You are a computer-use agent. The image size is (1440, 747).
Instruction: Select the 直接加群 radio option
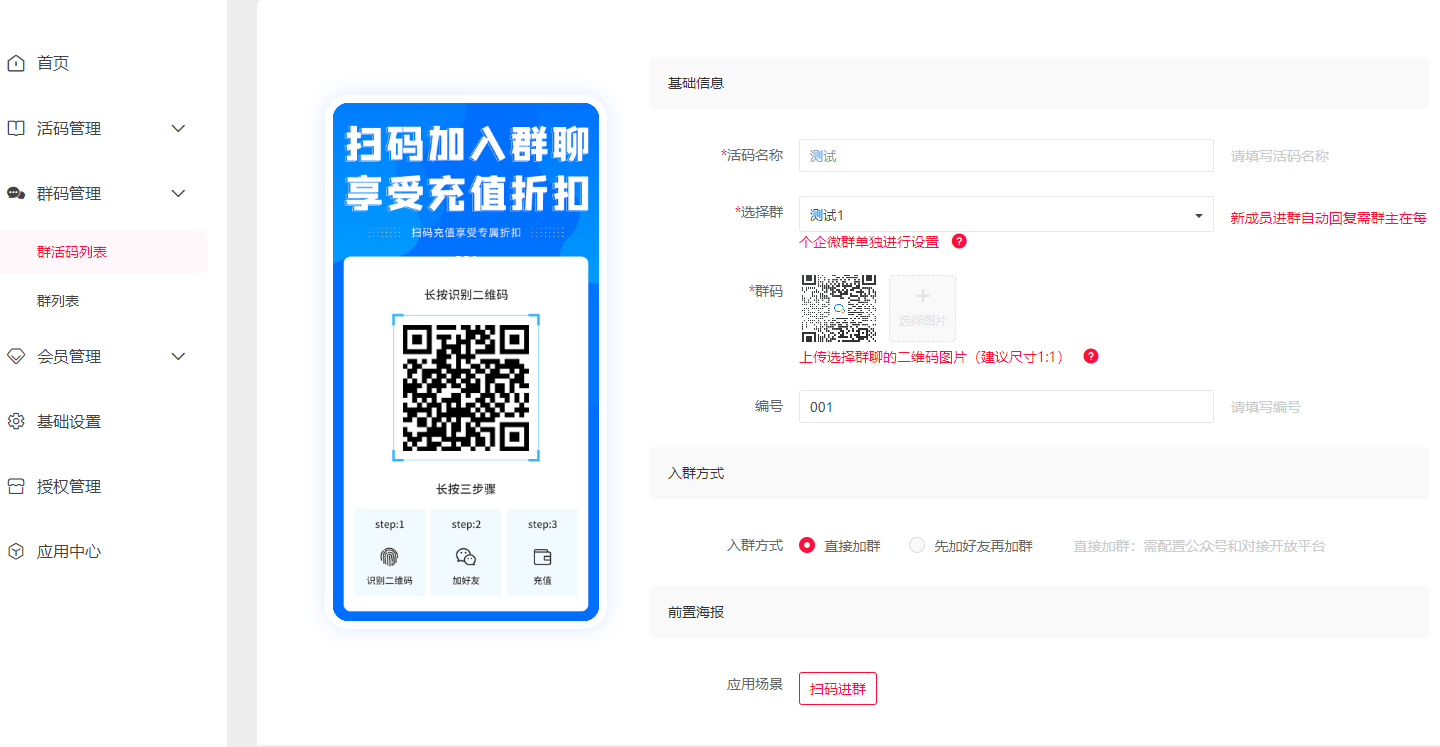pos(808,546)
